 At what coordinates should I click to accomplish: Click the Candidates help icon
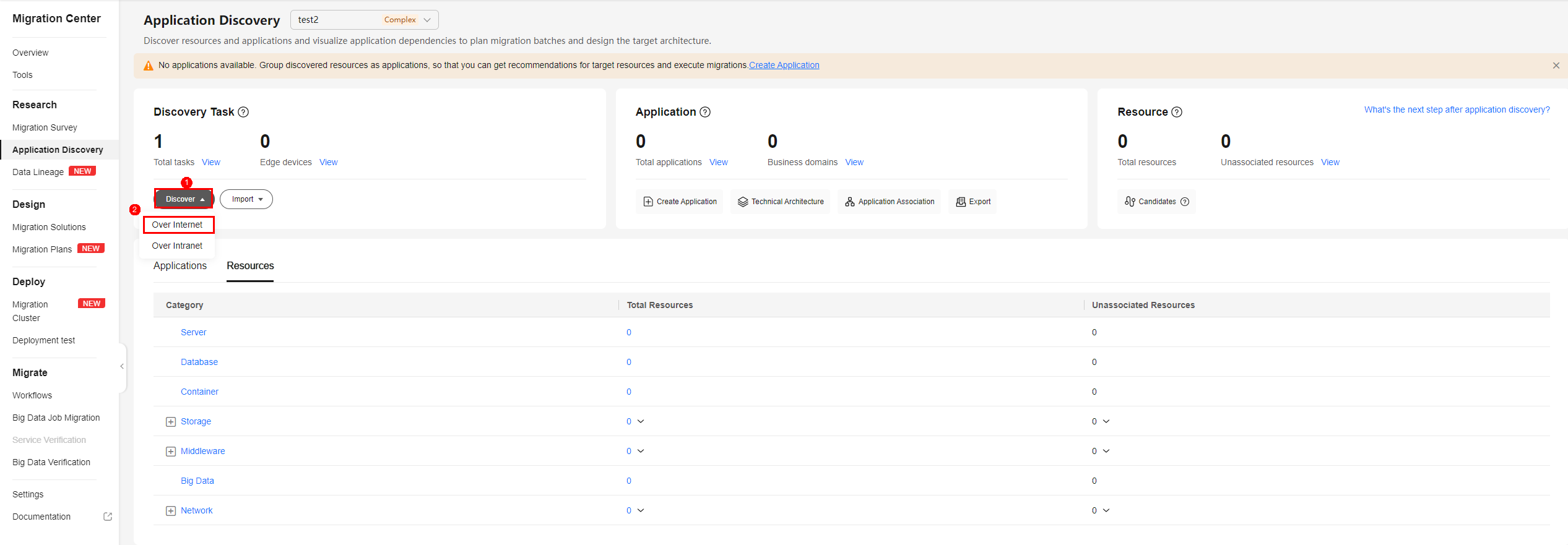[1185, 202]
